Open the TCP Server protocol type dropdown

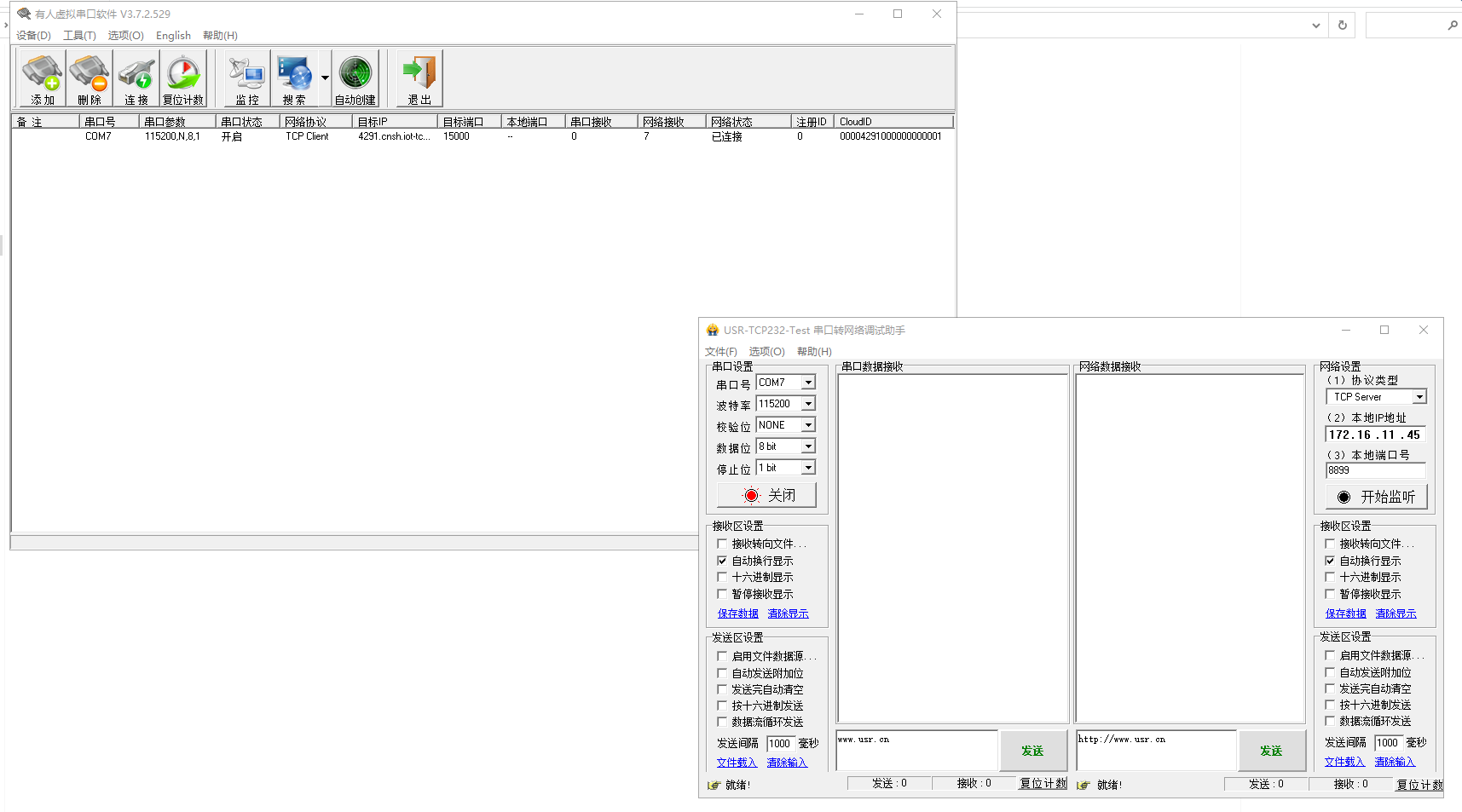click(1419, 397)
